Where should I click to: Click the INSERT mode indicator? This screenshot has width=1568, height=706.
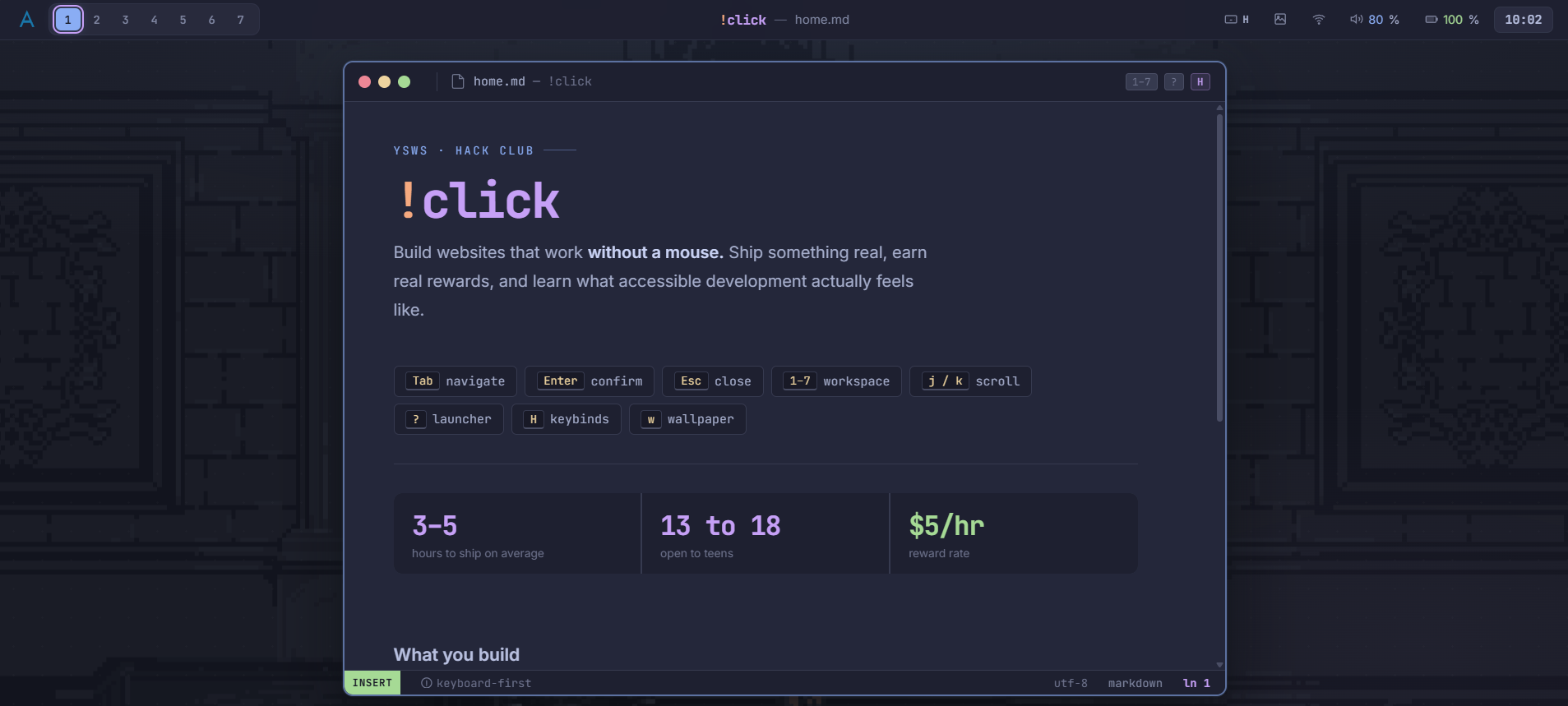(372, 683)
